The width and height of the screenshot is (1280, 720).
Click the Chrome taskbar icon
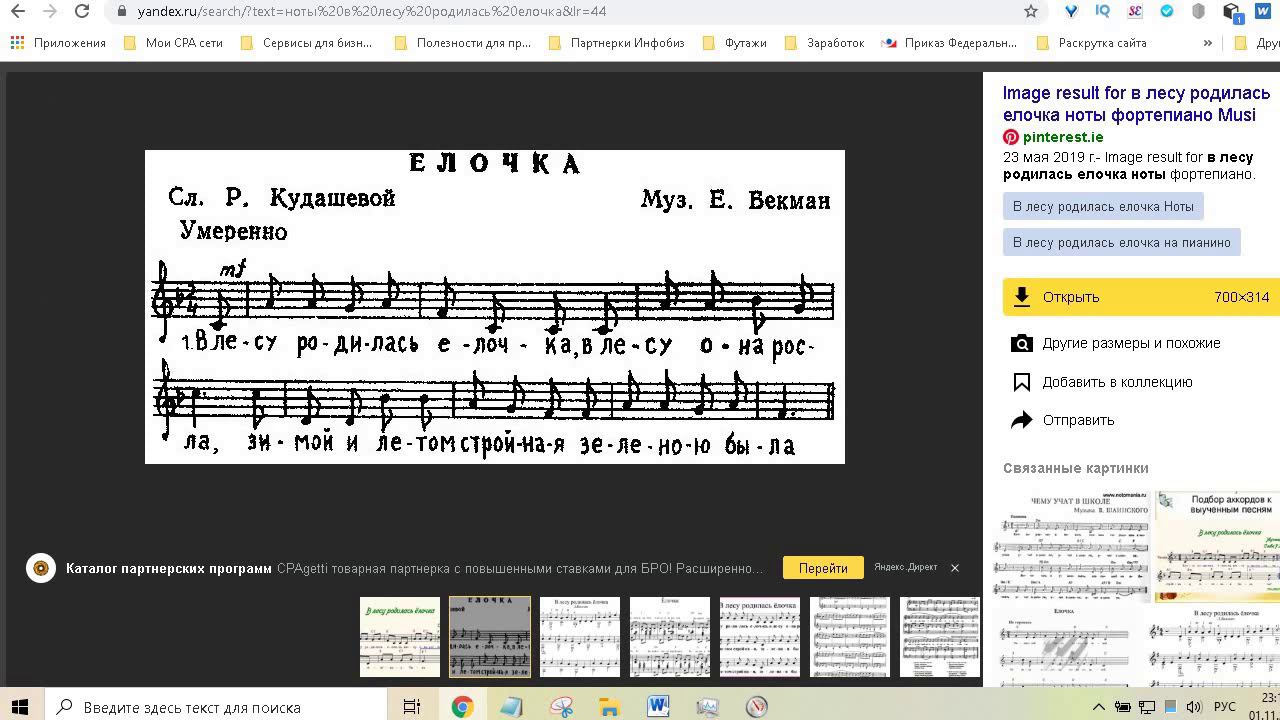pos(462,707)
